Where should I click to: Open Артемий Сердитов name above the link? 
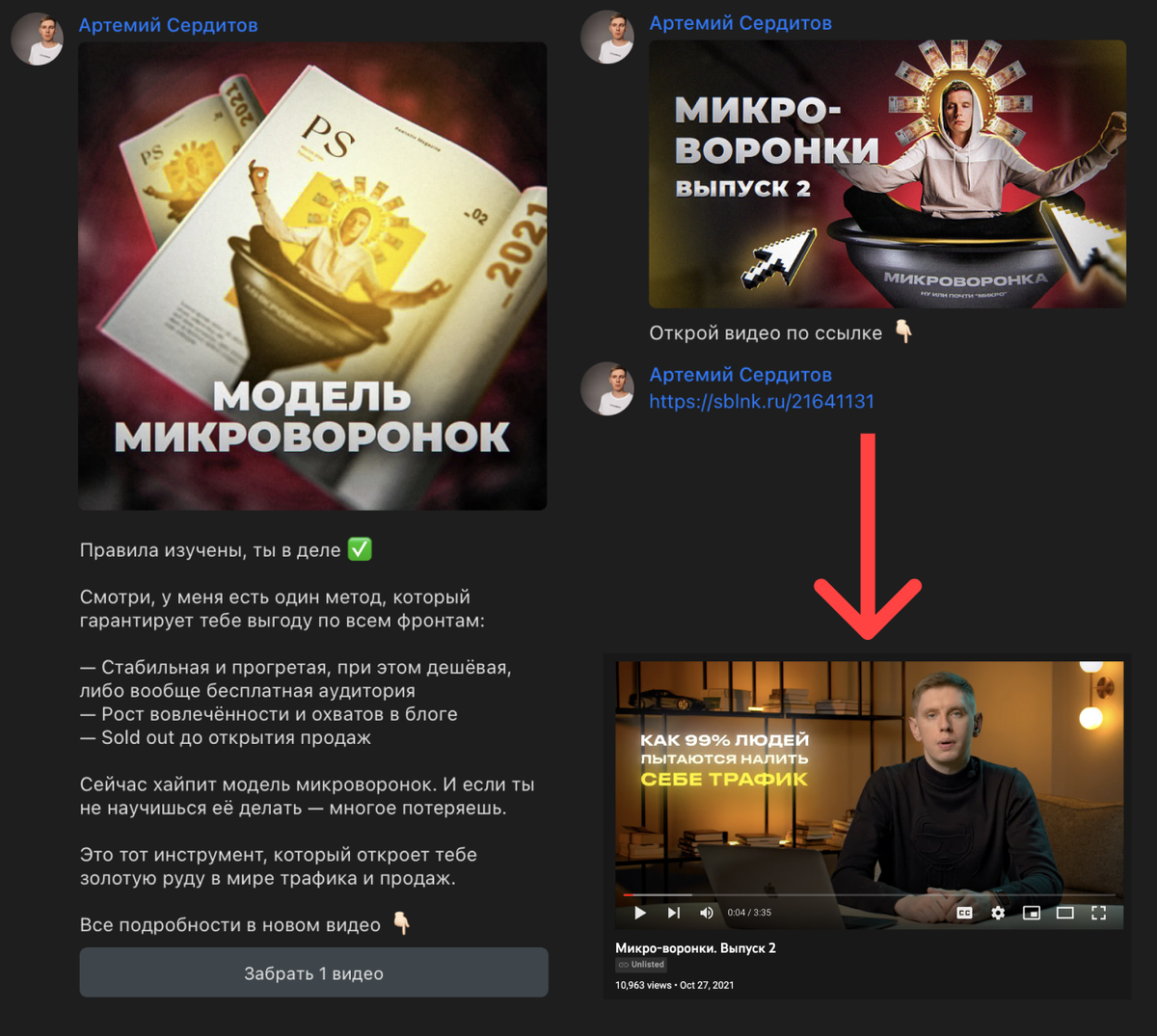(x=740, y=374)
